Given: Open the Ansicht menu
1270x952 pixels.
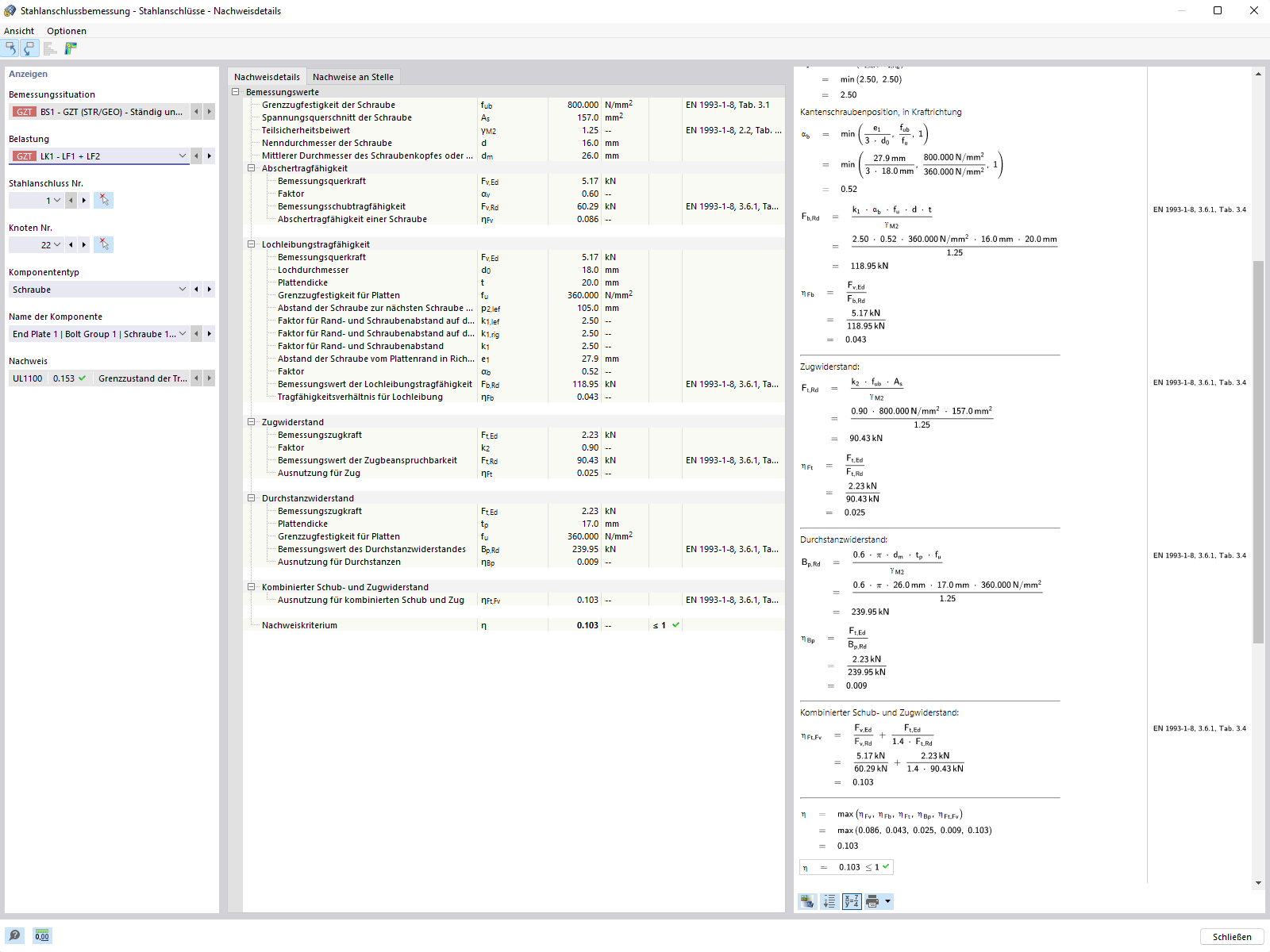Looking at the screenshot, I should pos(19,31).
